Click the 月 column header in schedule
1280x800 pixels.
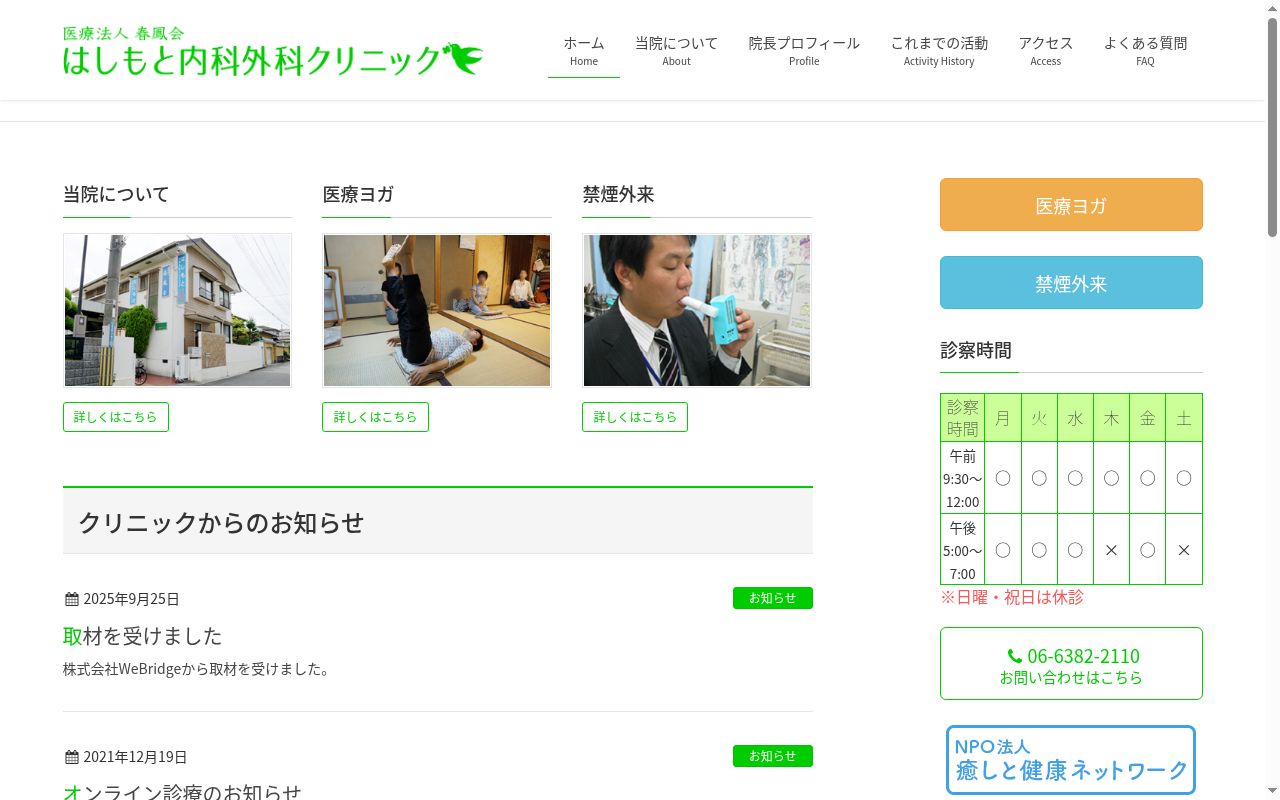[1003, 418]
